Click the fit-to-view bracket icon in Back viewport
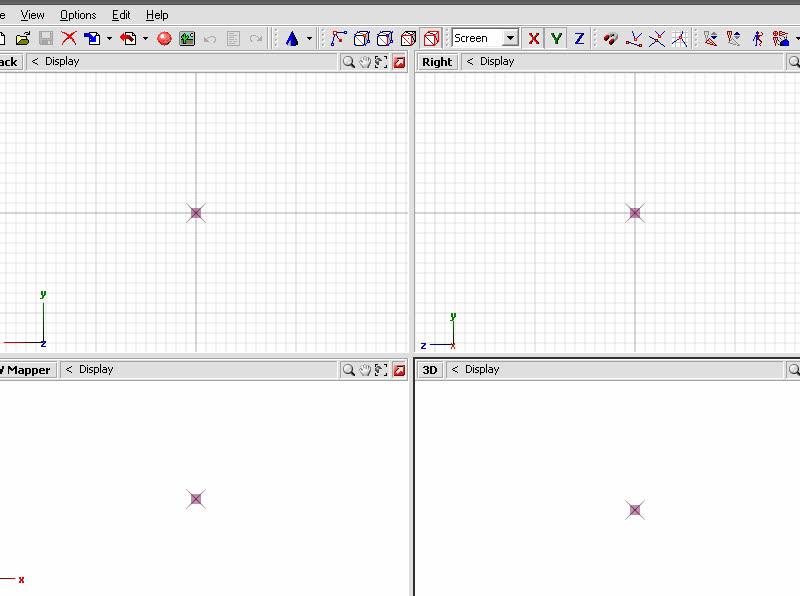The width and height of the screenshot is (800, 596). click(381, 62)
